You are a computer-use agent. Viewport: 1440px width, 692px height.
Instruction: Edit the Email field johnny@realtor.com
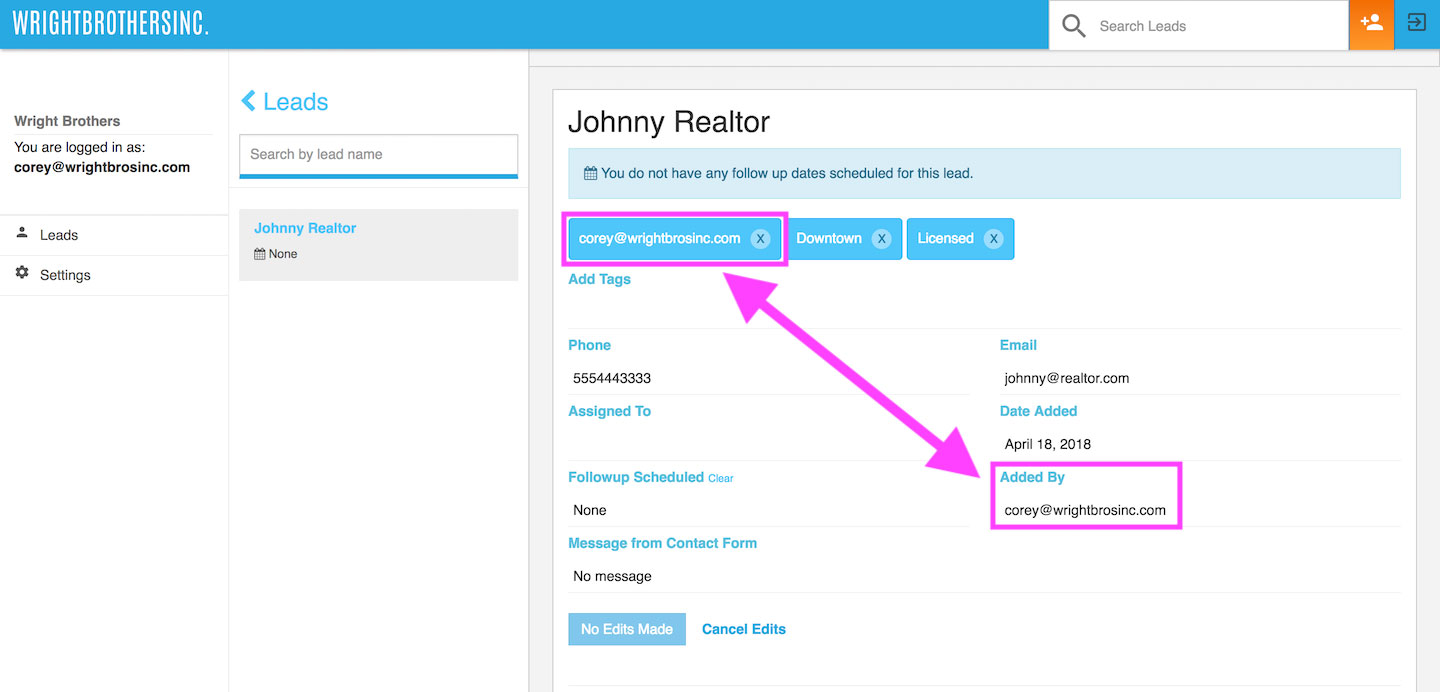[x=1200, y=378]
